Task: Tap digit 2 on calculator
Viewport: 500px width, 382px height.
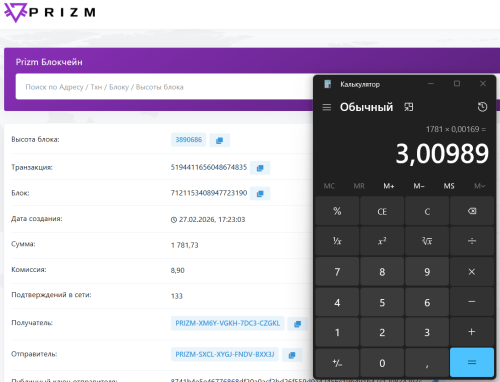Action: pyautogui.click(x=382, y=332)
